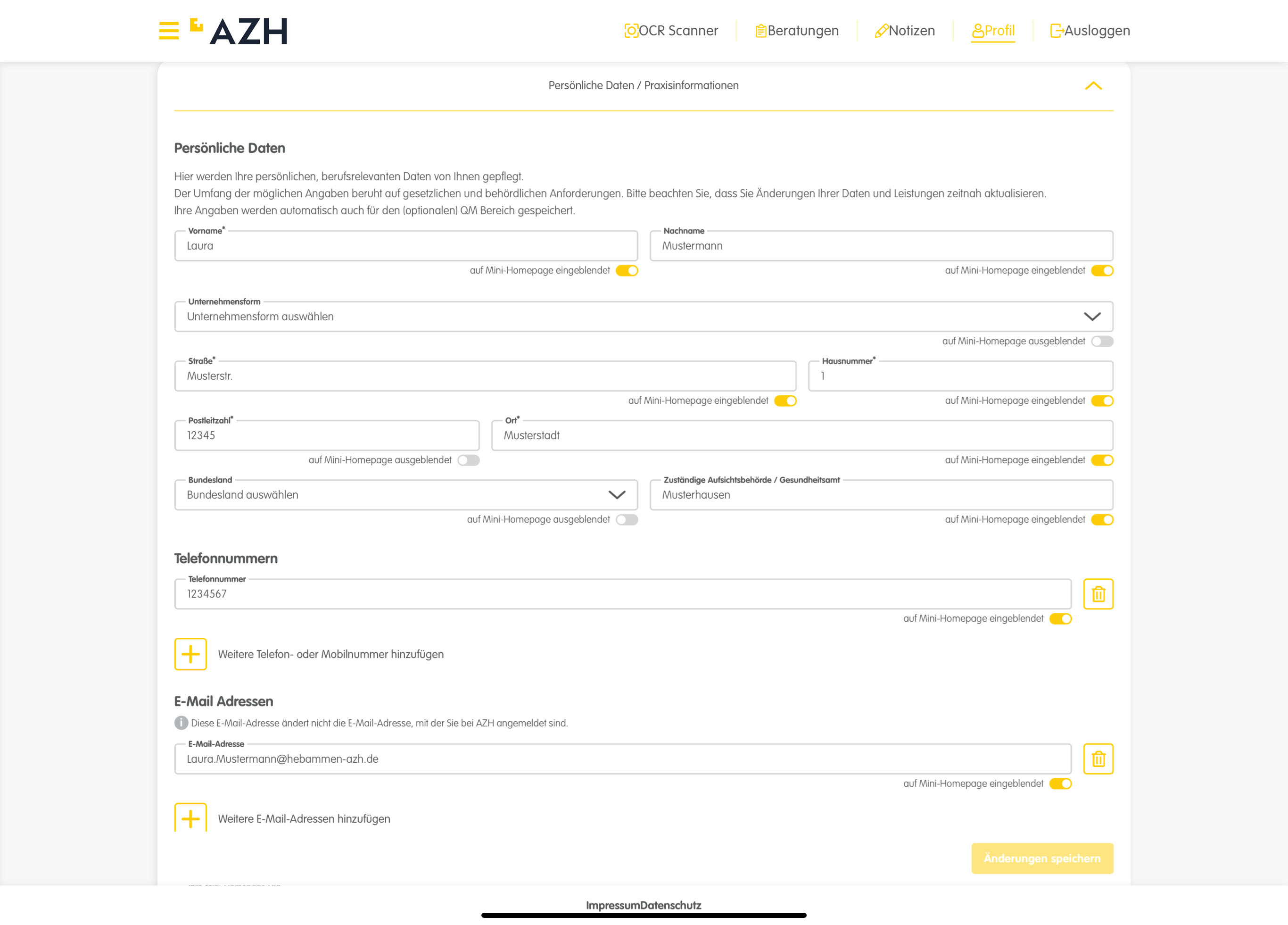Screen dimensions: 1288x925
Task: Toggle Vorname visibility on Mini-Homepage
Action: pos(627,270)
